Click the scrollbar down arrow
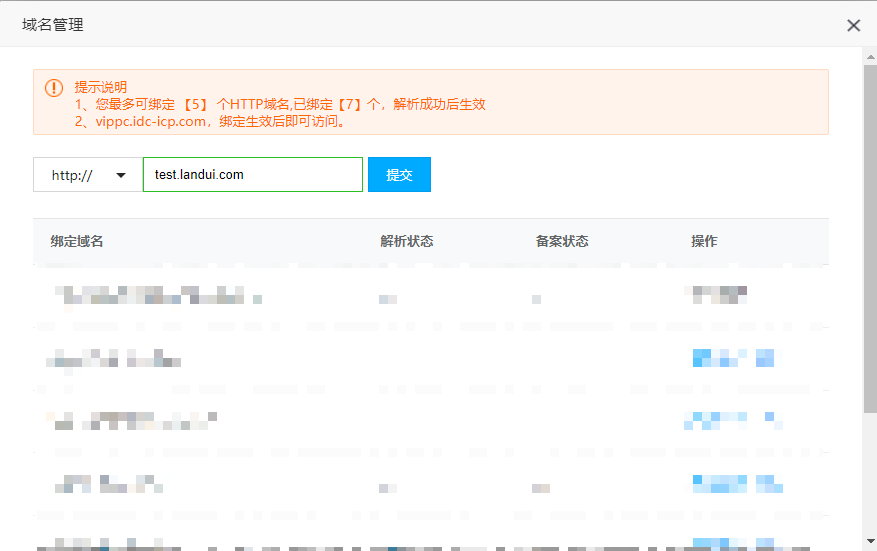 [x=869, y=541]
